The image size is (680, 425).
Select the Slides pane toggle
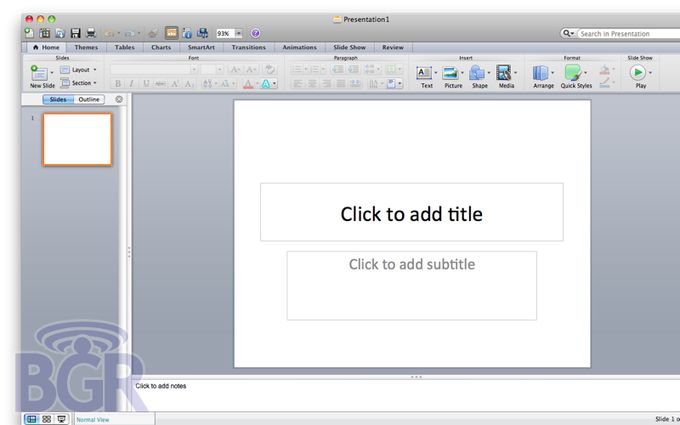pos(58,99)
